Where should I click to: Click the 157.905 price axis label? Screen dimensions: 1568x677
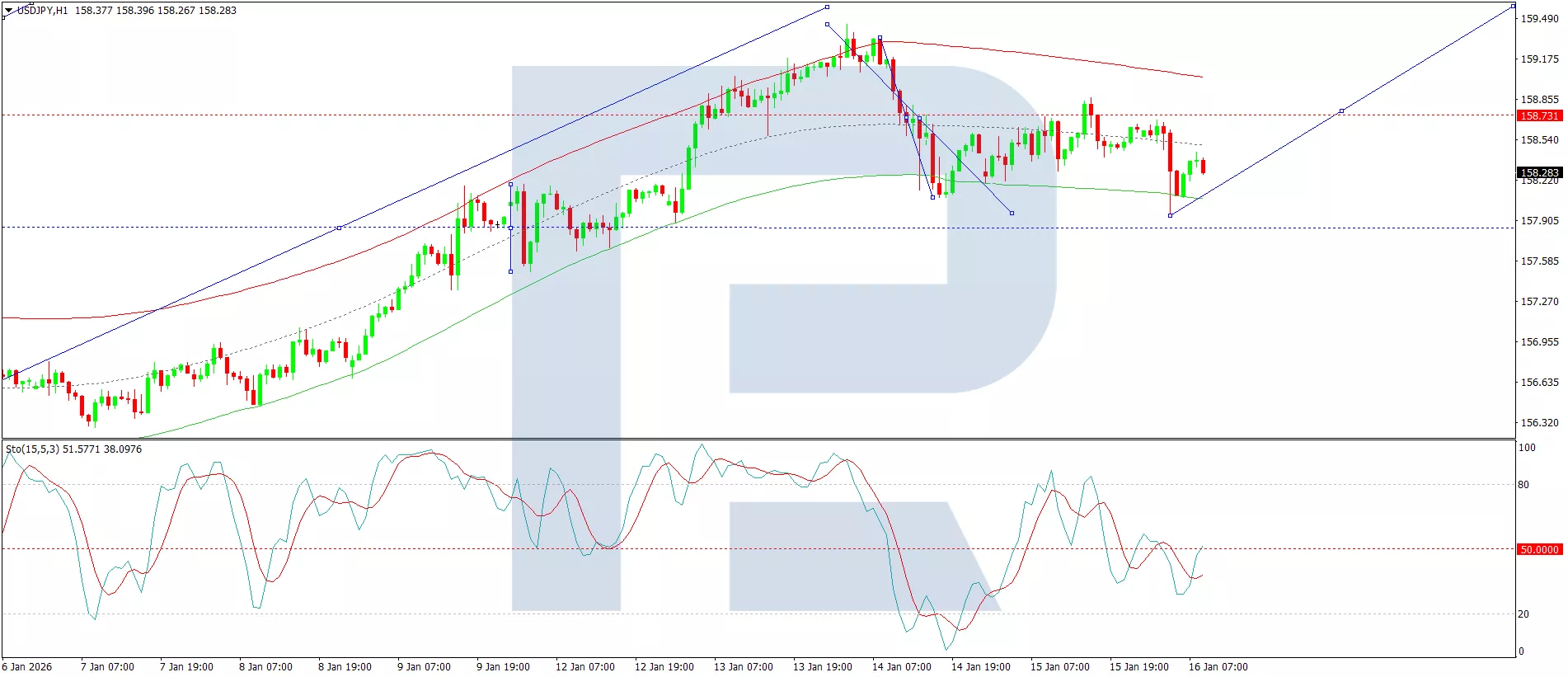click(x=1539, y=221)
